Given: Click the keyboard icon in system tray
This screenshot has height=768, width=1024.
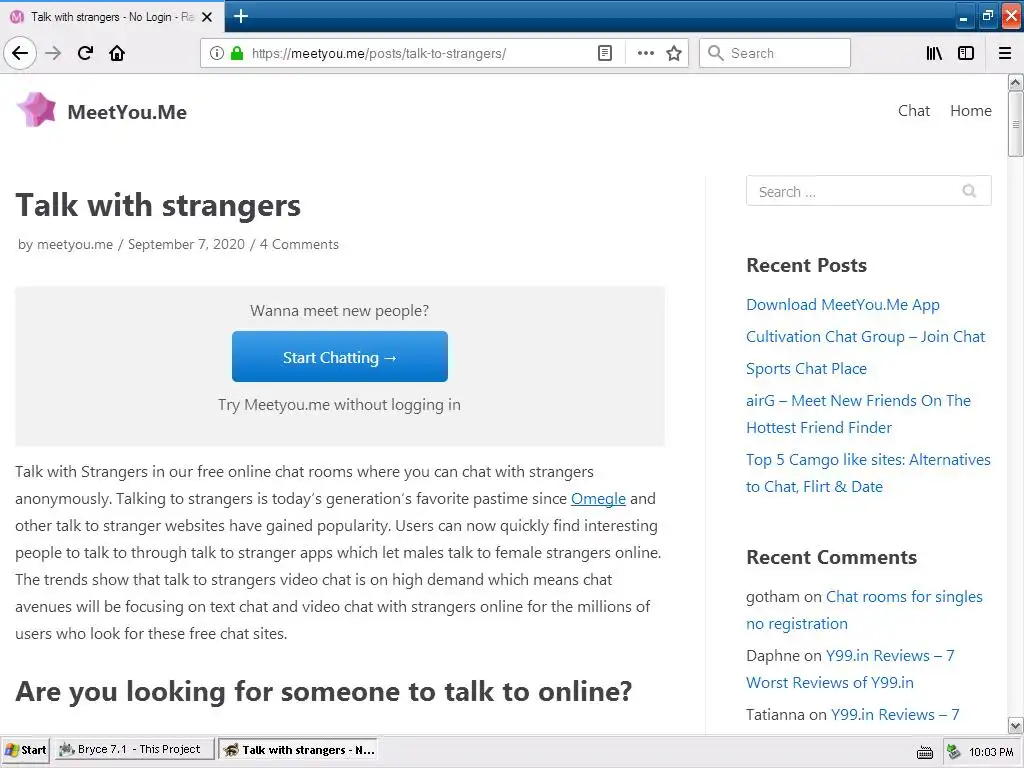Looking at the screenshot, I should click(925, 752).
